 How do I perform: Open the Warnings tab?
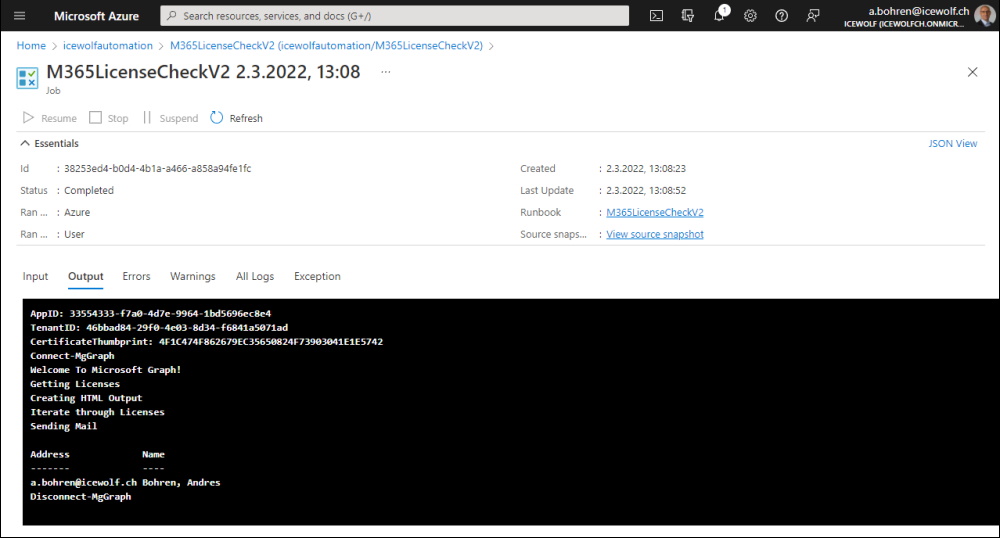click(193, 276)
